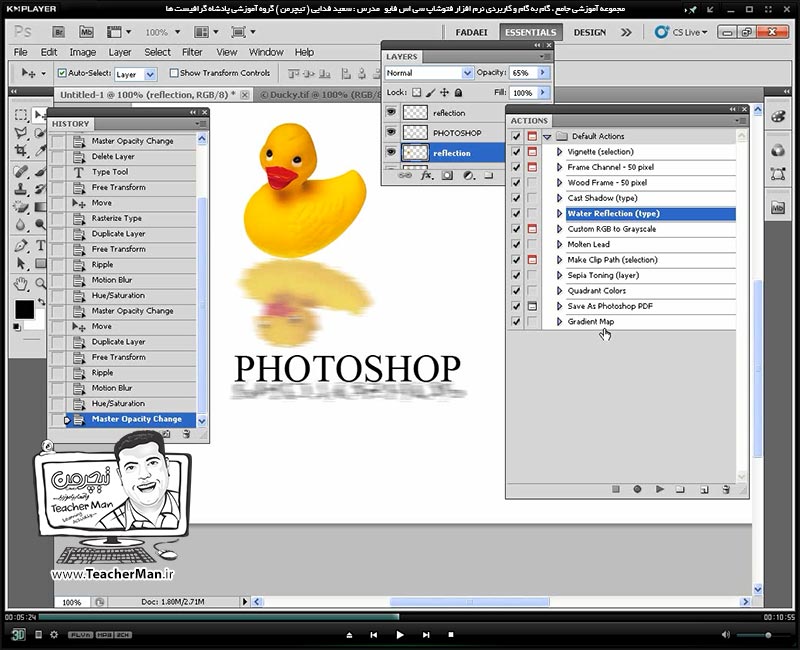Select the Lasso tool
This screenshot has width=800, height=650.
click(x=21, y=133)
